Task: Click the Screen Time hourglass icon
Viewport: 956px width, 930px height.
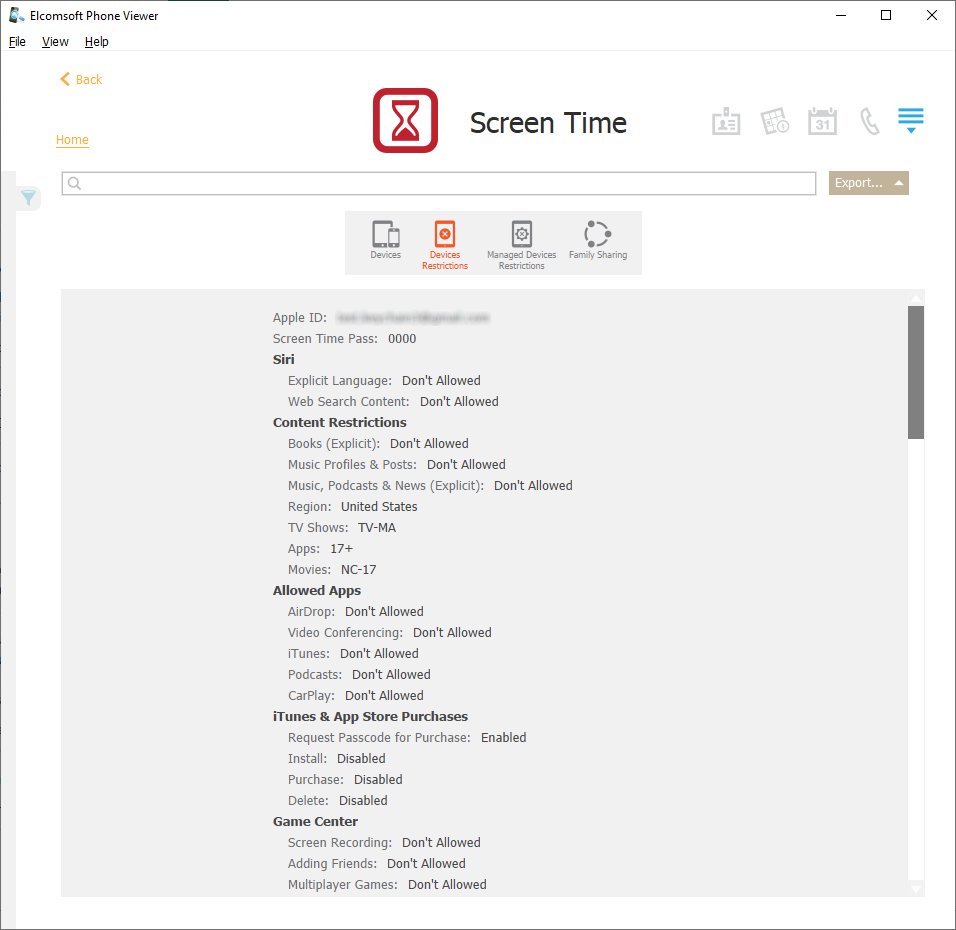Action: 405,121
